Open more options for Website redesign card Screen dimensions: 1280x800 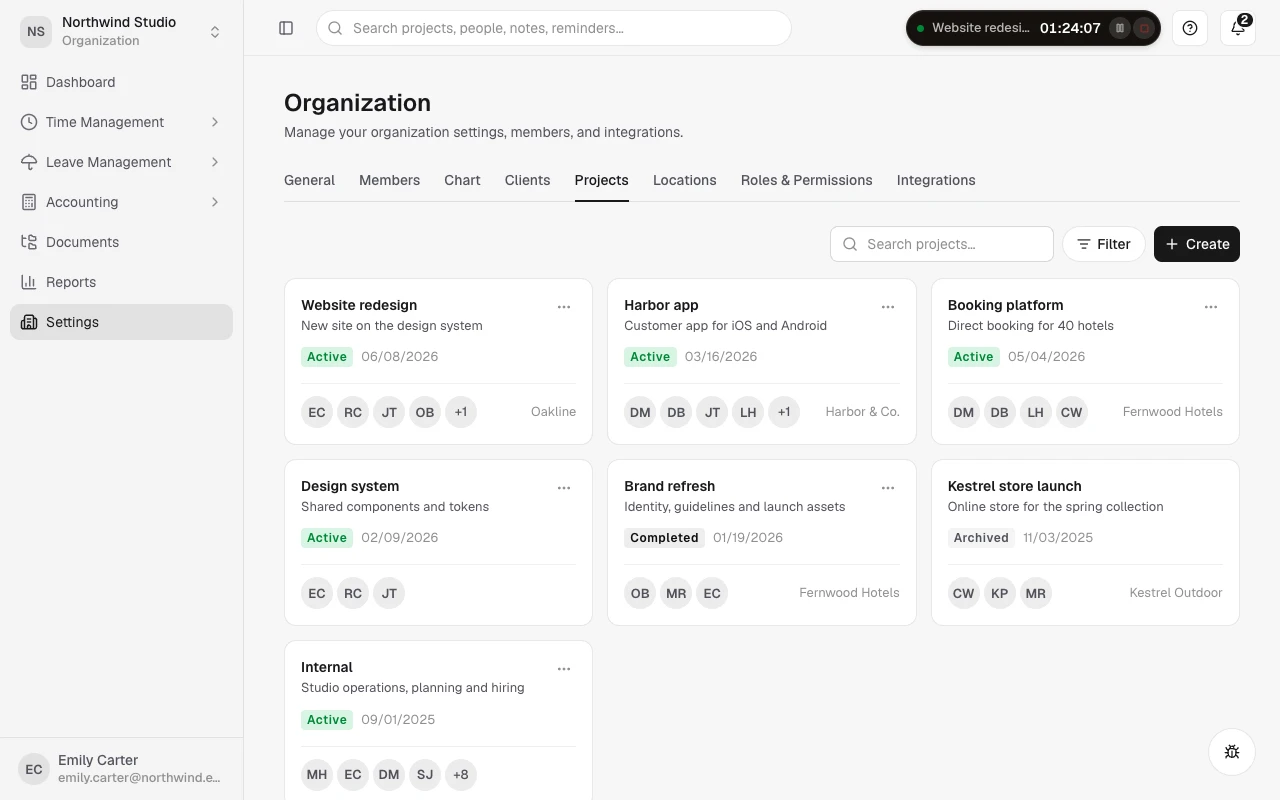point(564,307)
